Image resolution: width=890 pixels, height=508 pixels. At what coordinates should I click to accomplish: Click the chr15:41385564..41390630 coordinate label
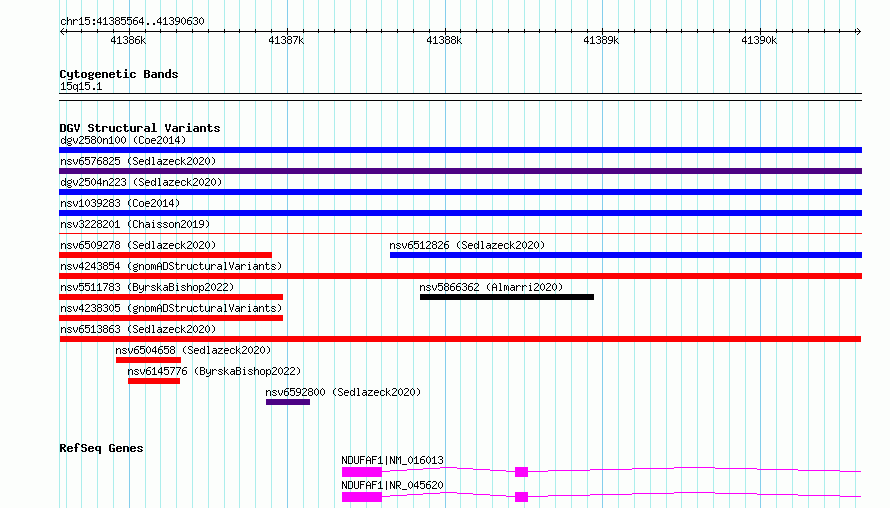point(132,22)
